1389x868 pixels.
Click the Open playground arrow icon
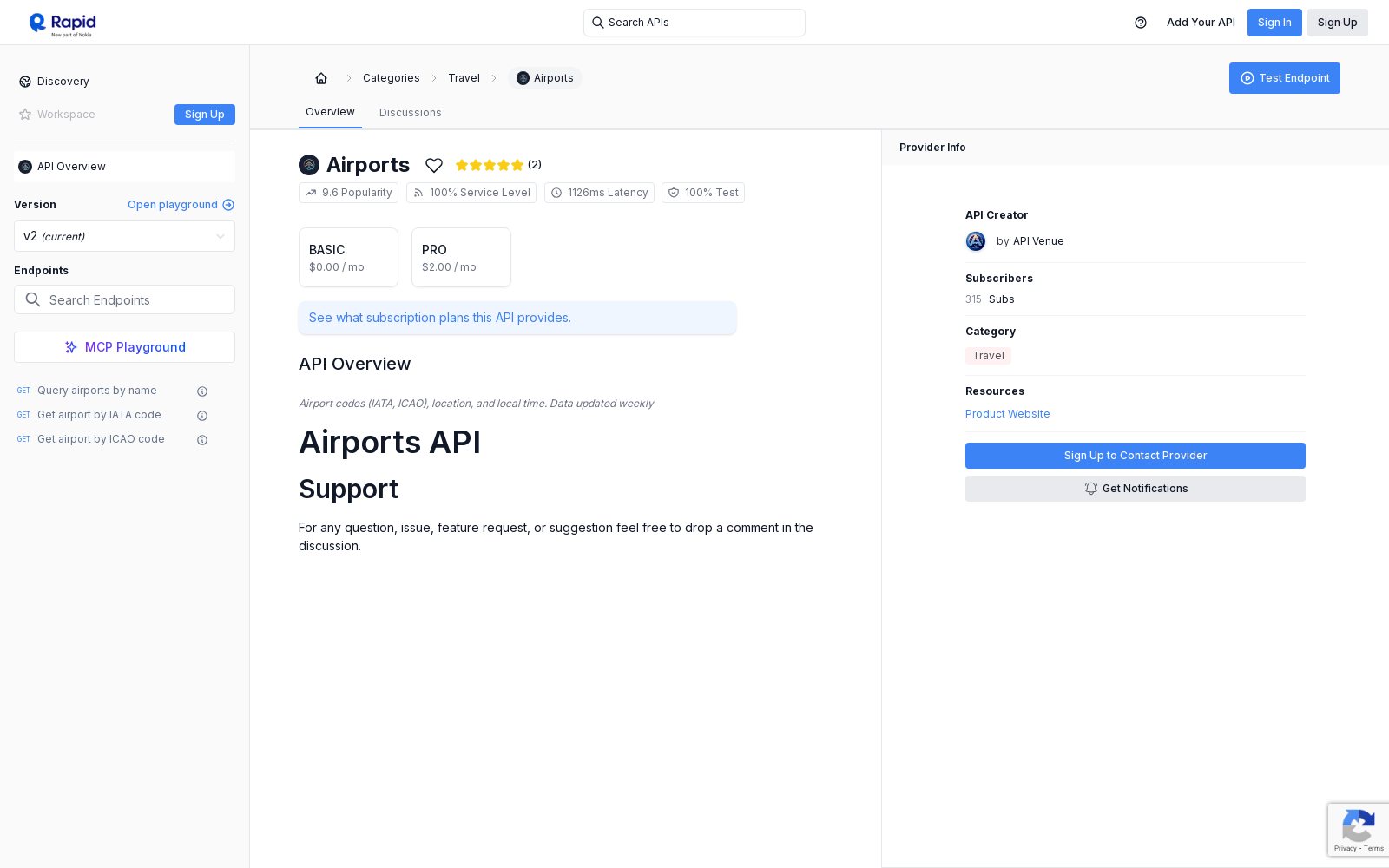(x=228, y=205)
